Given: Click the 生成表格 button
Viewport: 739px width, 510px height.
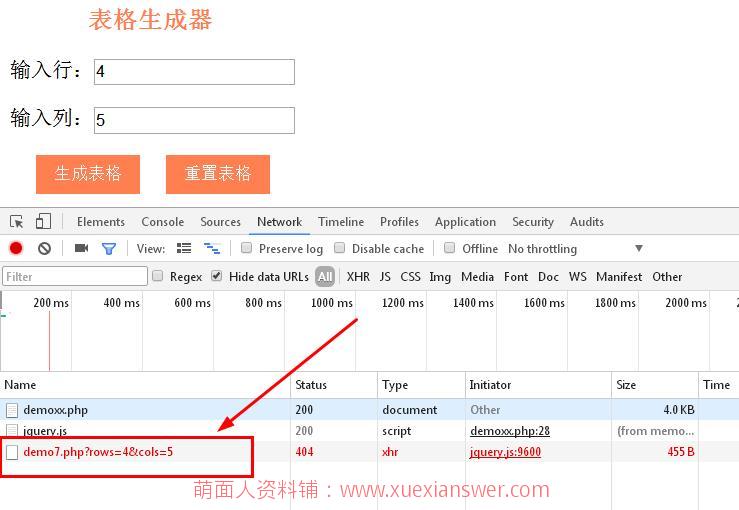Looking at the screenshot, I should [88, 174].
